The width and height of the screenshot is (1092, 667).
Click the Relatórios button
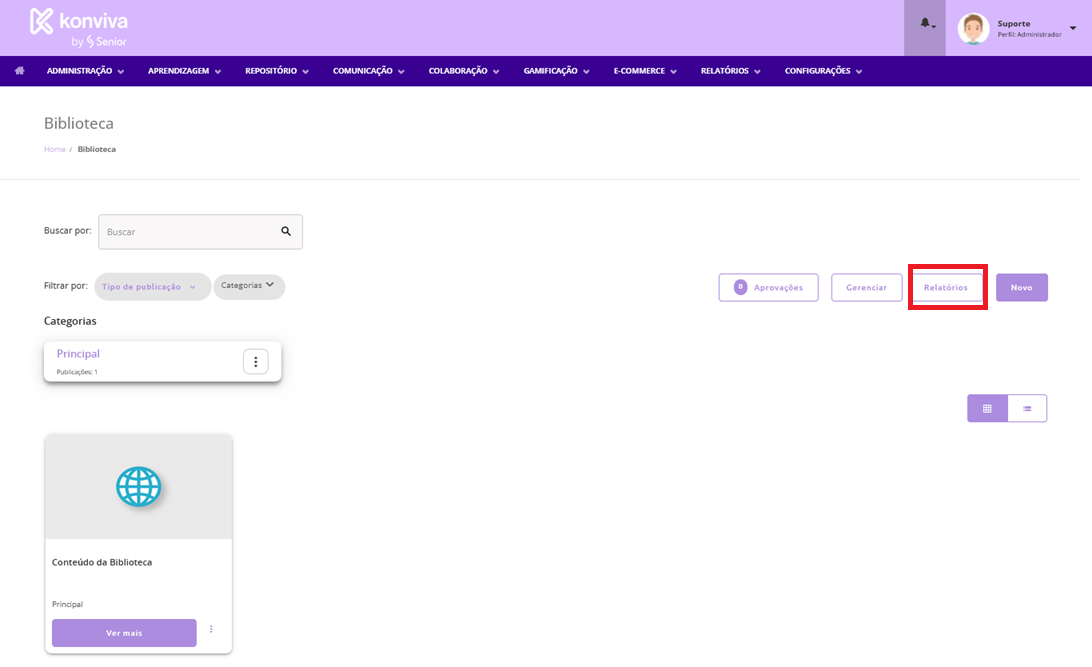[x=946, y=288]
